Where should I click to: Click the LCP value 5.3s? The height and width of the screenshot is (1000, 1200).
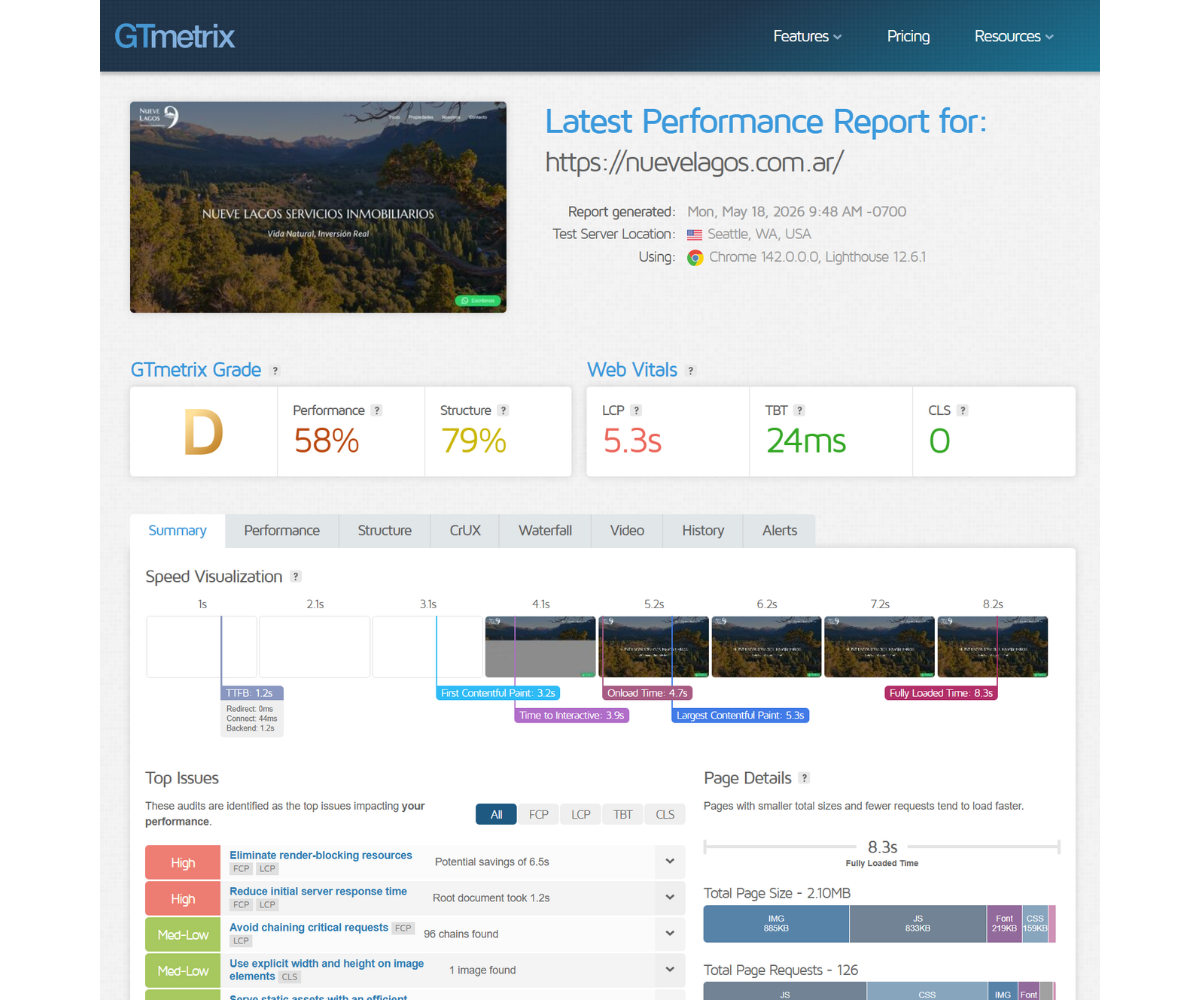coord(632,440)
